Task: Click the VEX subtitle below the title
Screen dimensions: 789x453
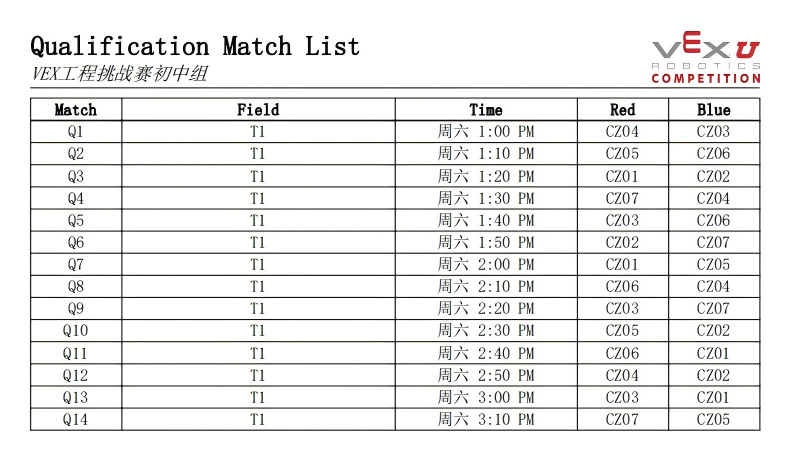Action: tap(119, 76)
